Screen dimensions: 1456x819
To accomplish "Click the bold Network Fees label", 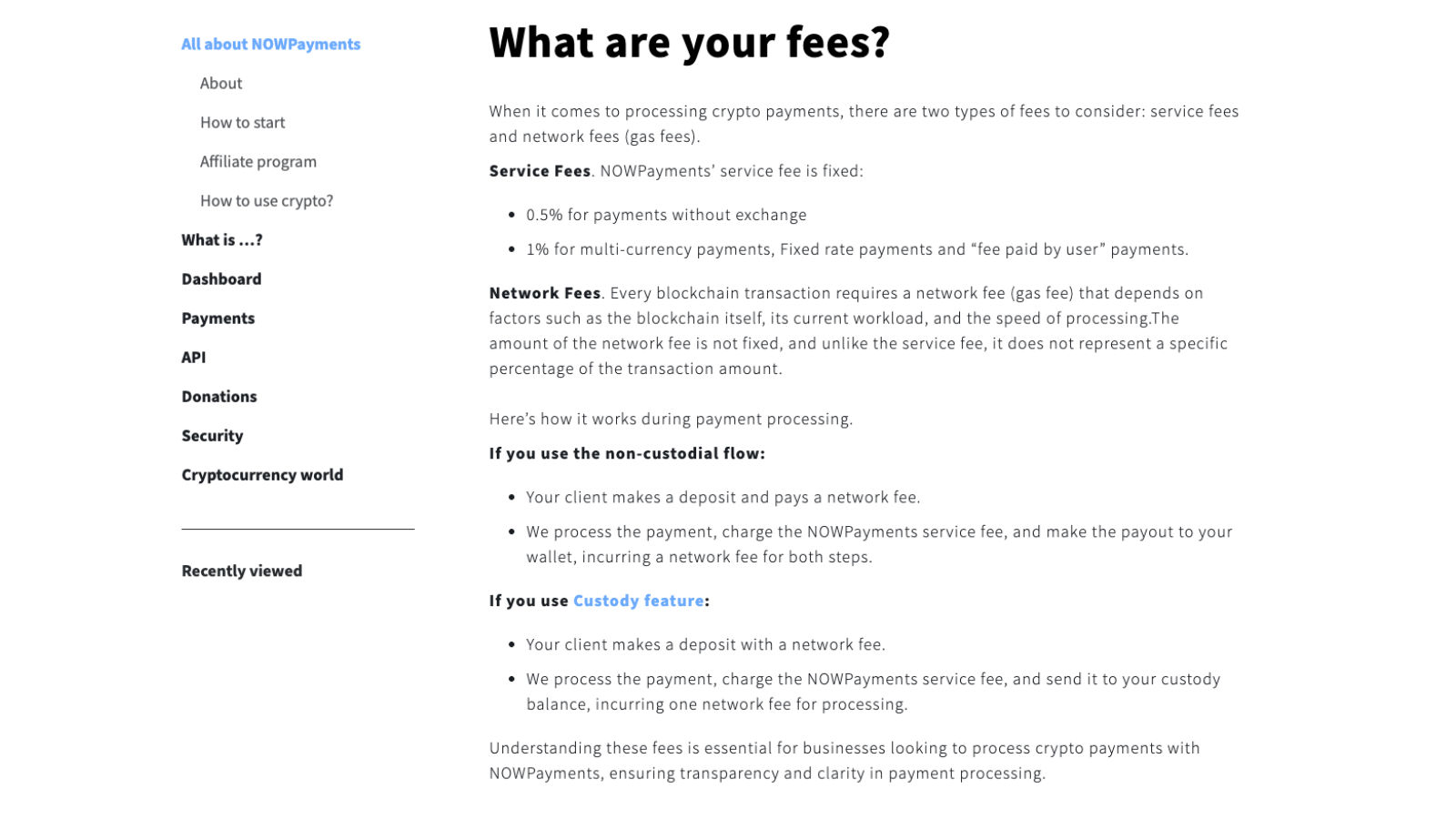I will [x=544, y=293].
